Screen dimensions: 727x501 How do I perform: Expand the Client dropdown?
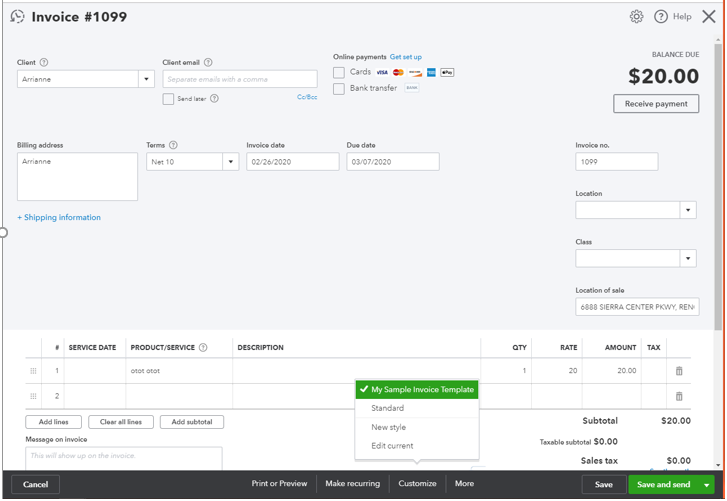tap(146, 79)
